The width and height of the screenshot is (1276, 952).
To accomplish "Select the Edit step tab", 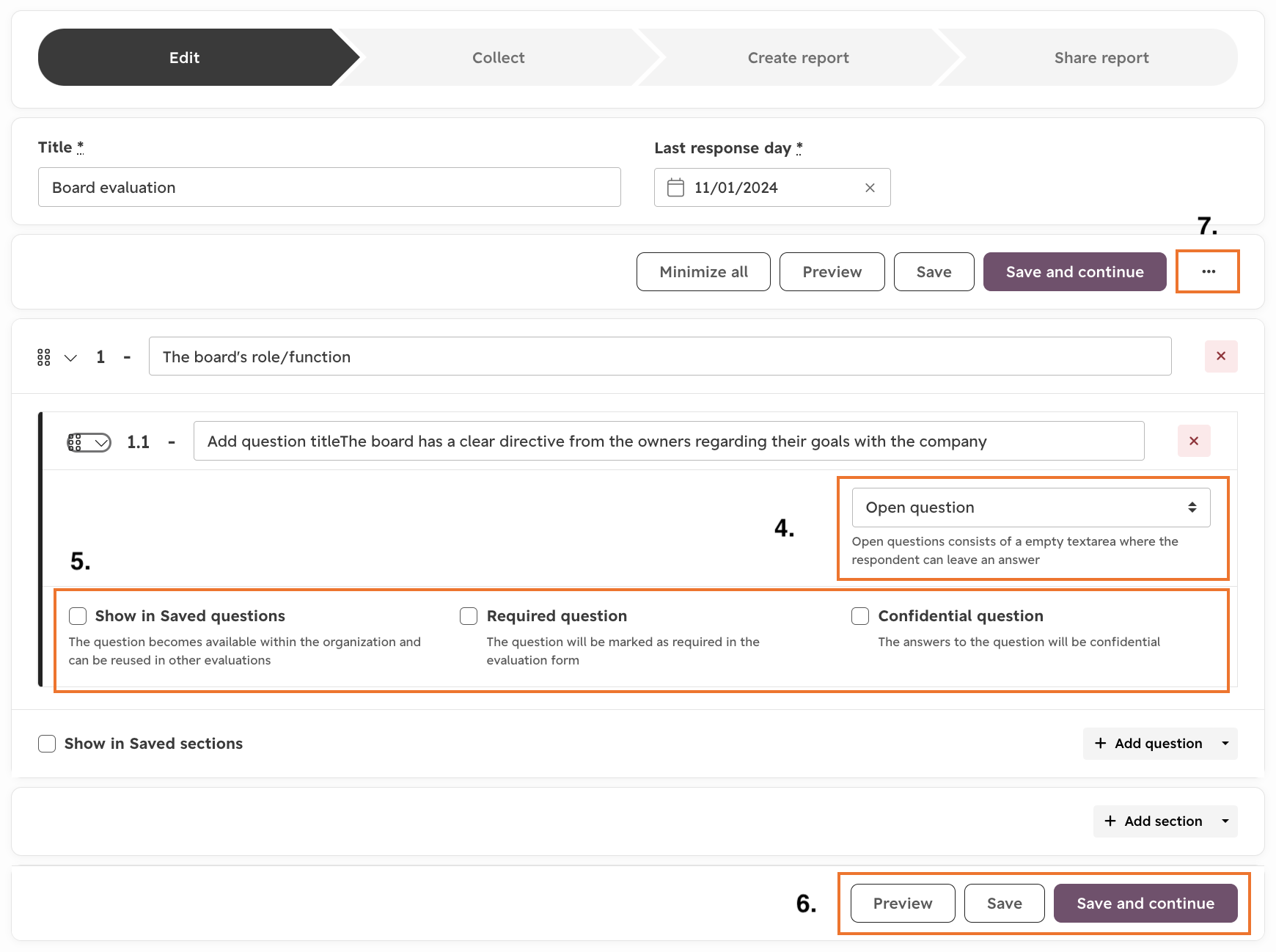I will tap(185, 57).
